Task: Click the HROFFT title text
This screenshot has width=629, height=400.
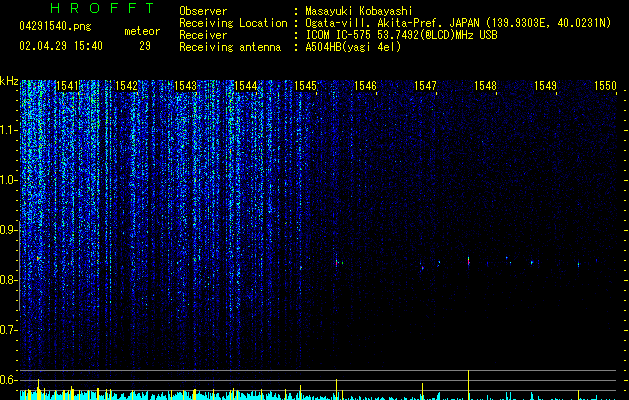Action: click(x=103, y=8)
